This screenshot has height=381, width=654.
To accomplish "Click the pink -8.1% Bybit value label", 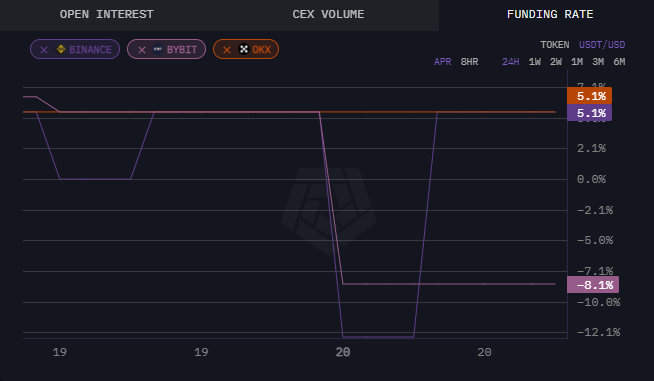I will [x=593, y=285].
